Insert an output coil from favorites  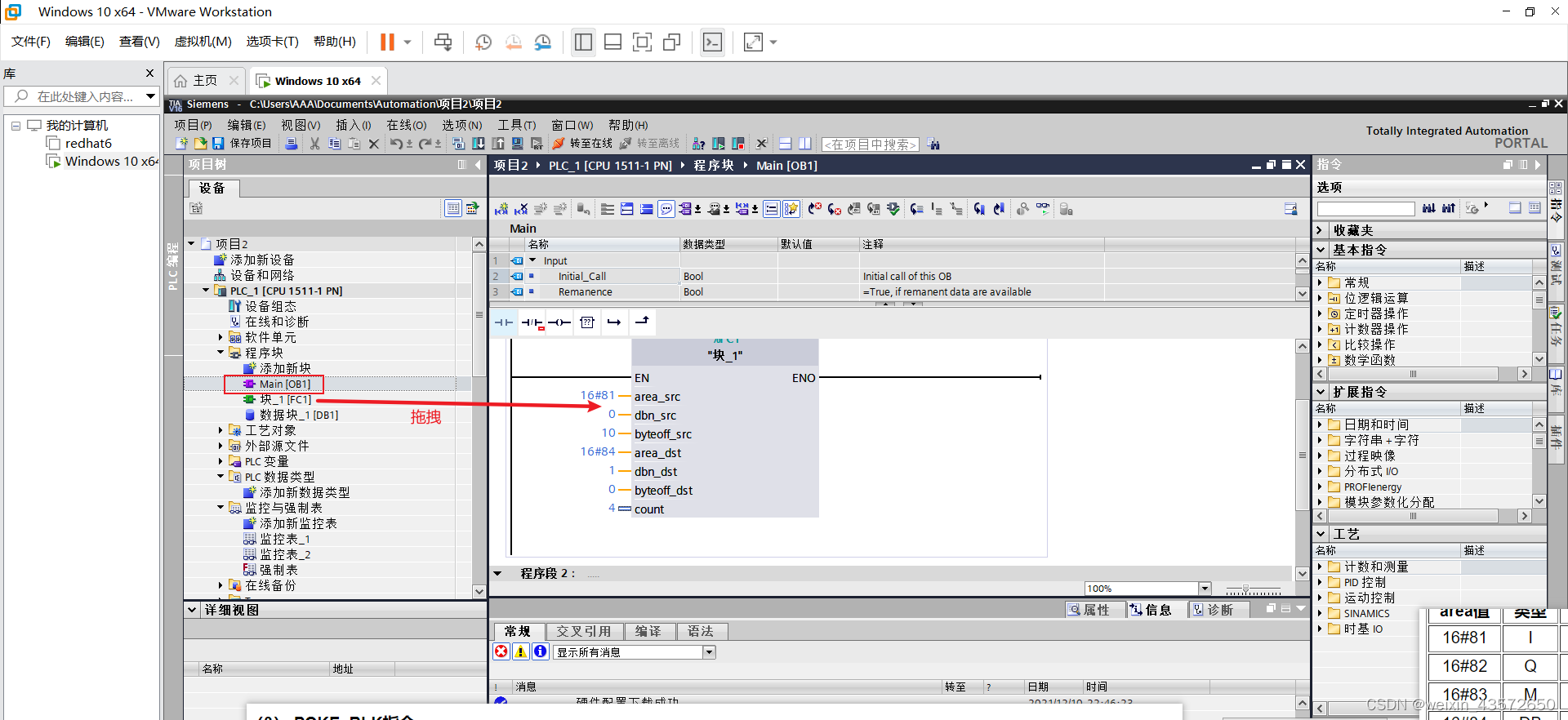559,322
